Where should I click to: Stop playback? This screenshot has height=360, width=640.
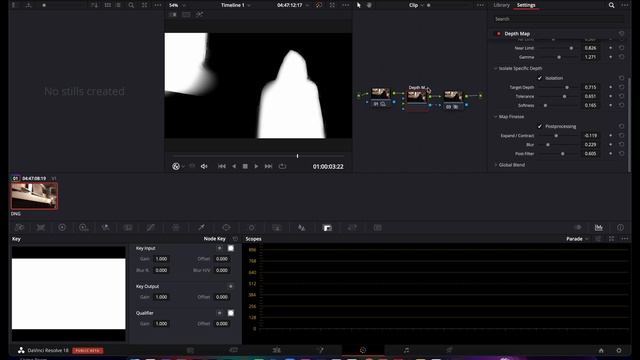click(245, 167)
